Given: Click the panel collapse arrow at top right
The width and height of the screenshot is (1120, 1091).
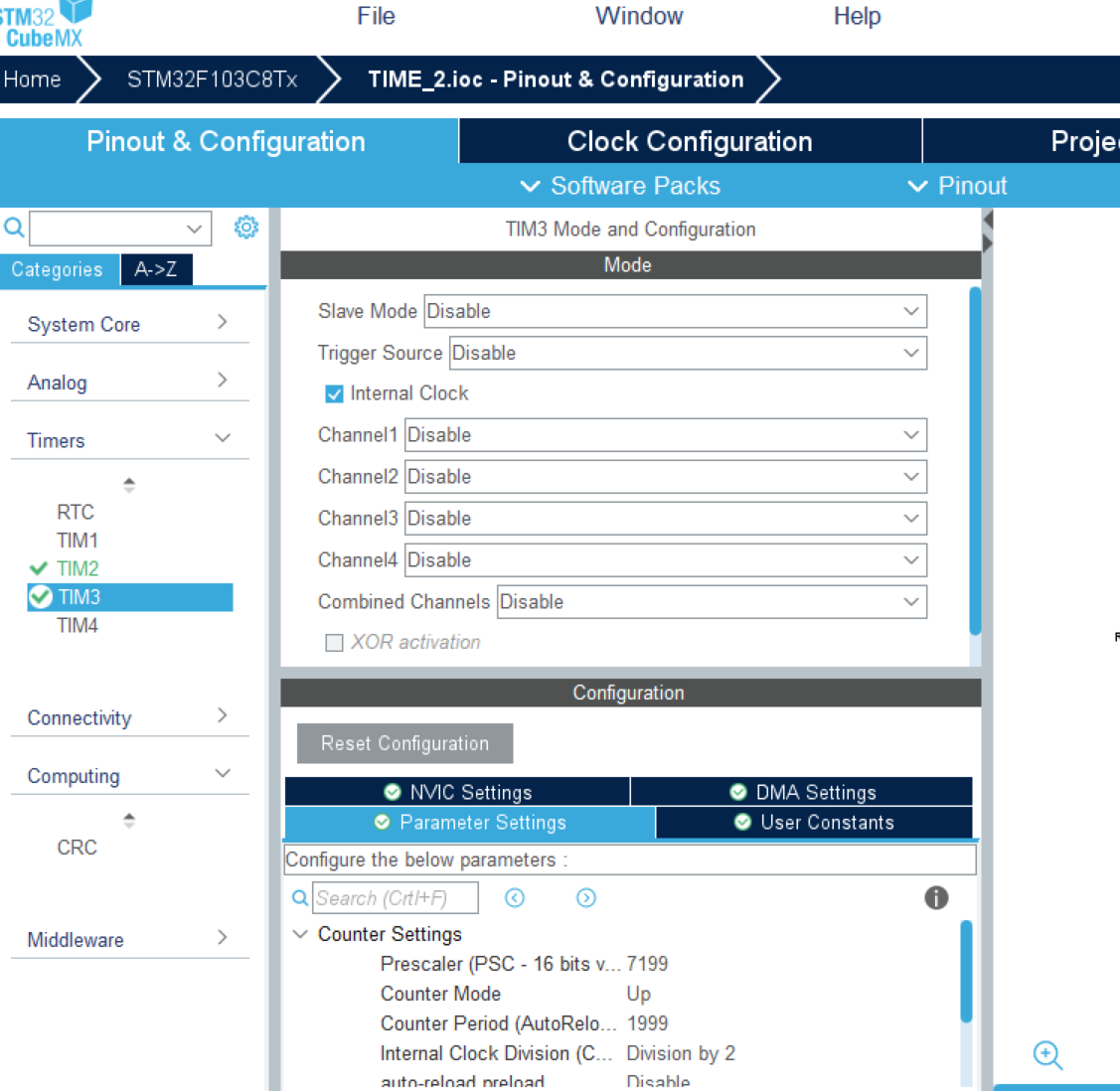Looking at the screenshot, I should (x=988, y=220).
